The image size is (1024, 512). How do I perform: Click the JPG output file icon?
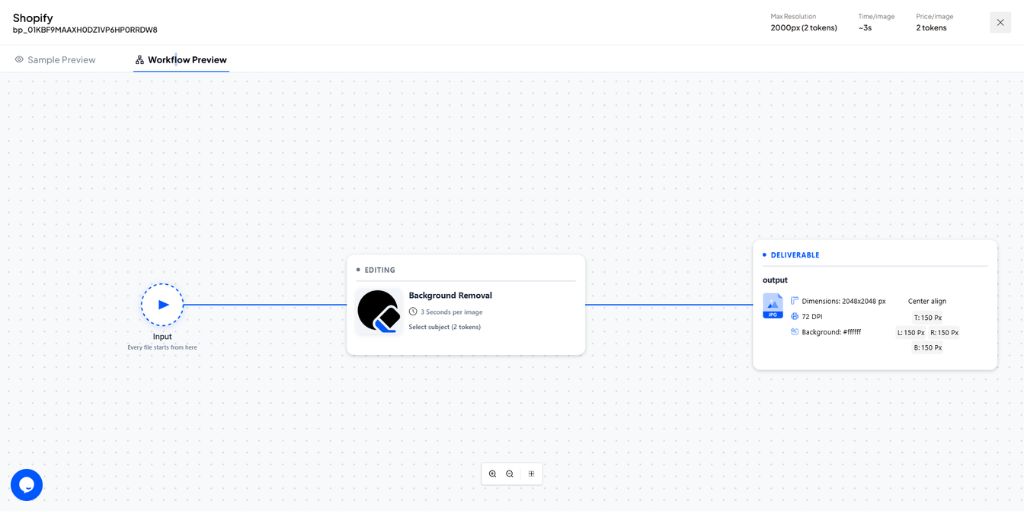(773, 306)
